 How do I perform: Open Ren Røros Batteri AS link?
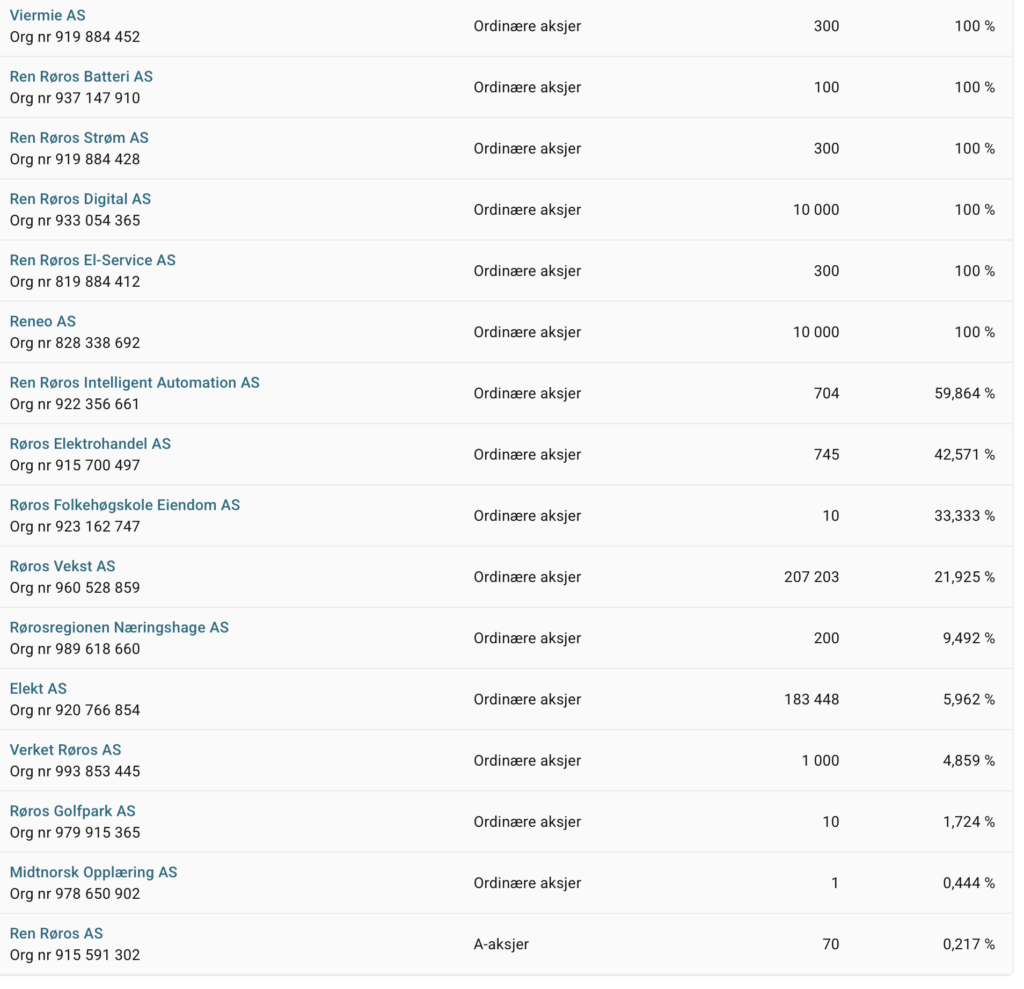(x=81, y=77)
